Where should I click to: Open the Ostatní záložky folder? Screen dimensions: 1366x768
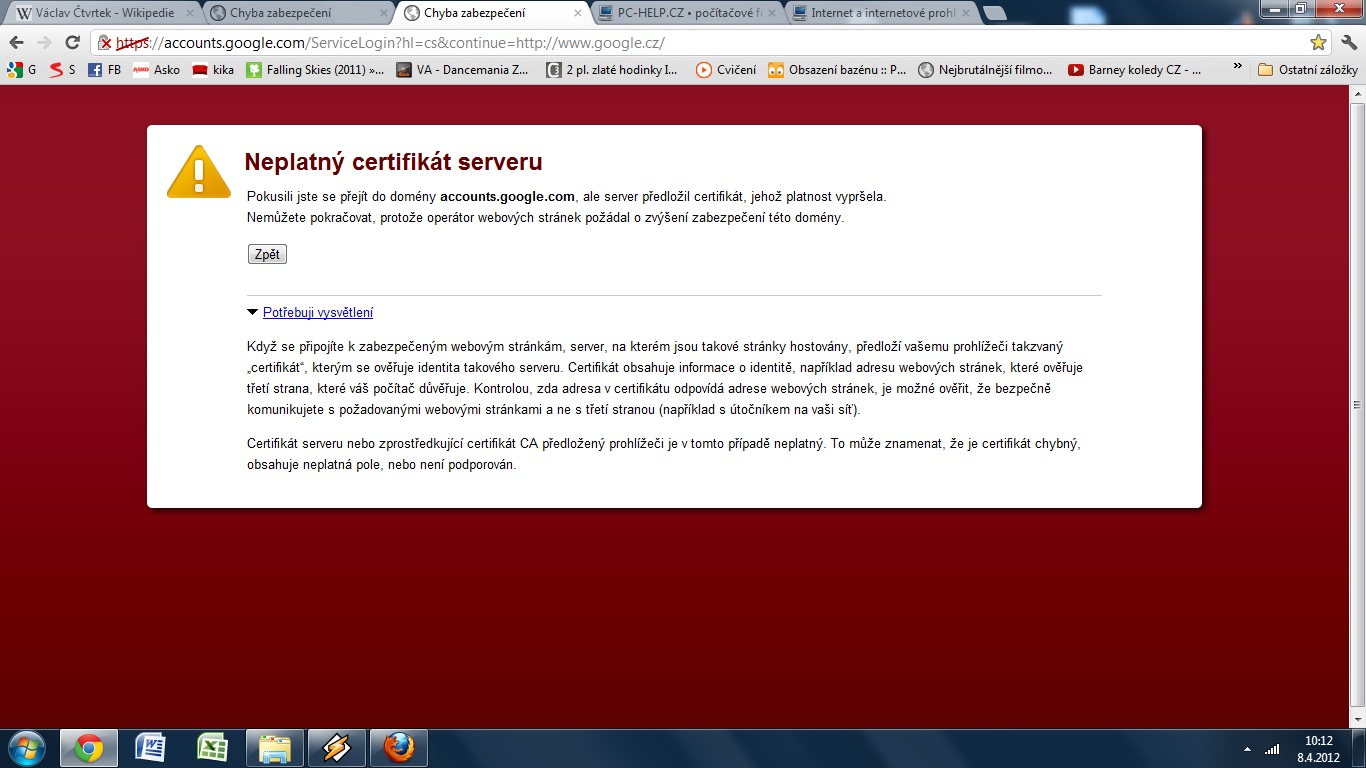tap(1308, 70)
